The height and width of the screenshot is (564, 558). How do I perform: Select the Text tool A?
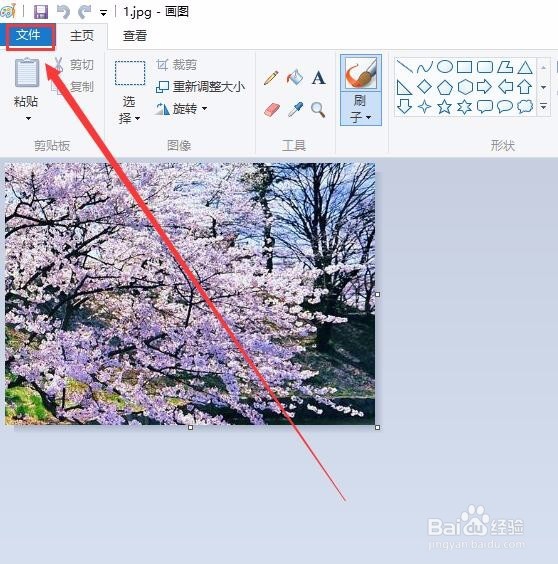coord(319,78)
